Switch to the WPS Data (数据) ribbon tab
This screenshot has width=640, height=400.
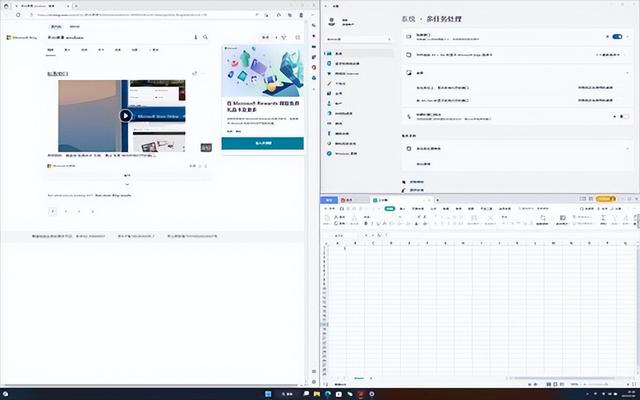tap(446, 209)
